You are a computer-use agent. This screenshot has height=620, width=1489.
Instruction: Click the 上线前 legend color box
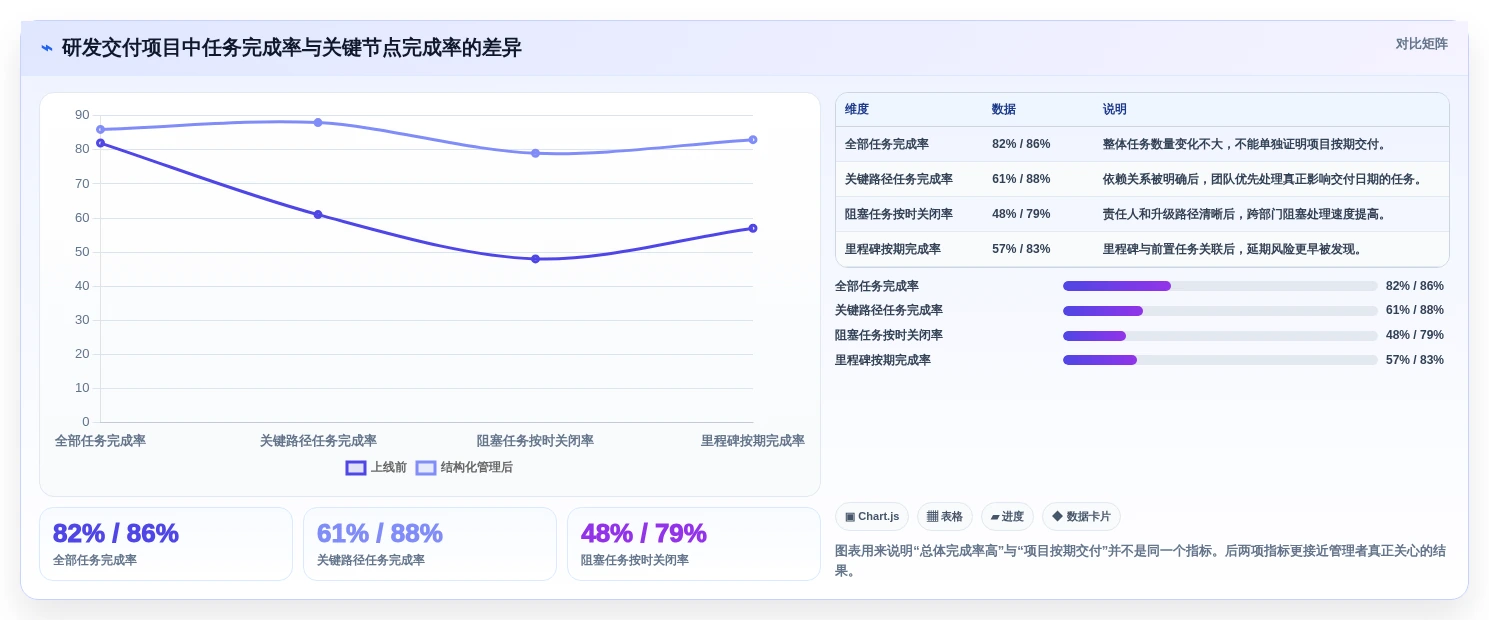pyautogui.click(x=356, y=467)
